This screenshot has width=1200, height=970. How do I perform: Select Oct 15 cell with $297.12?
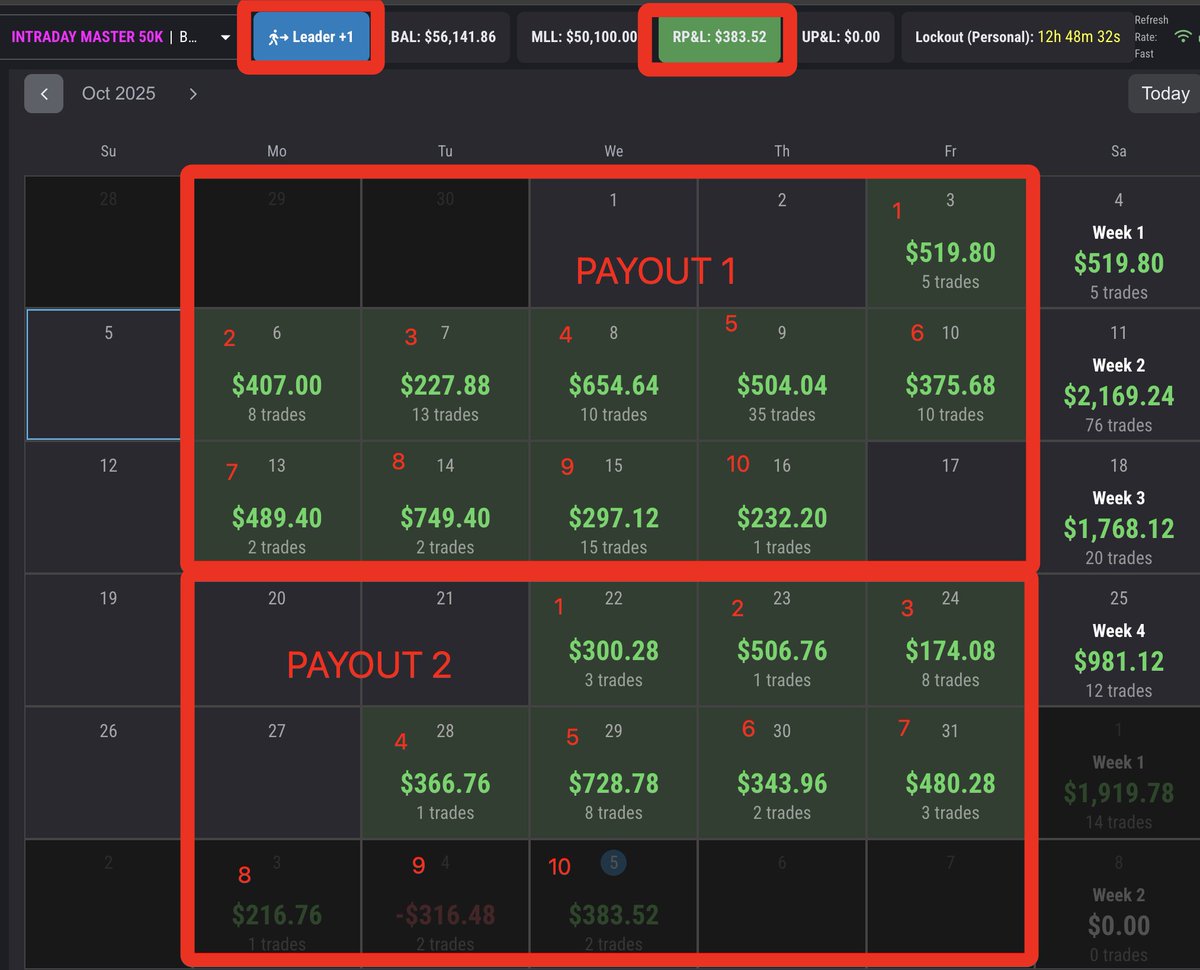tap(614, 507)
